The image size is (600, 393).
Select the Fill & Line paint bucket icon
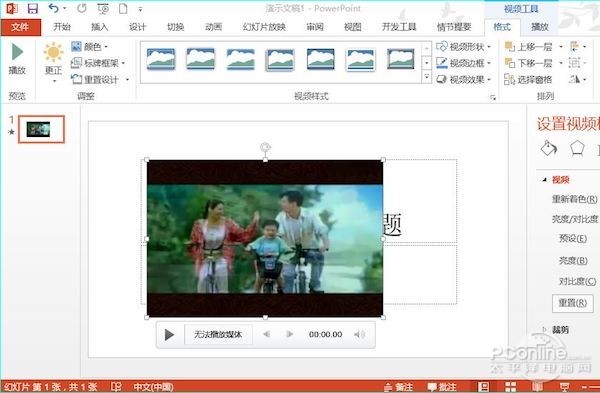tap(549, 148)
